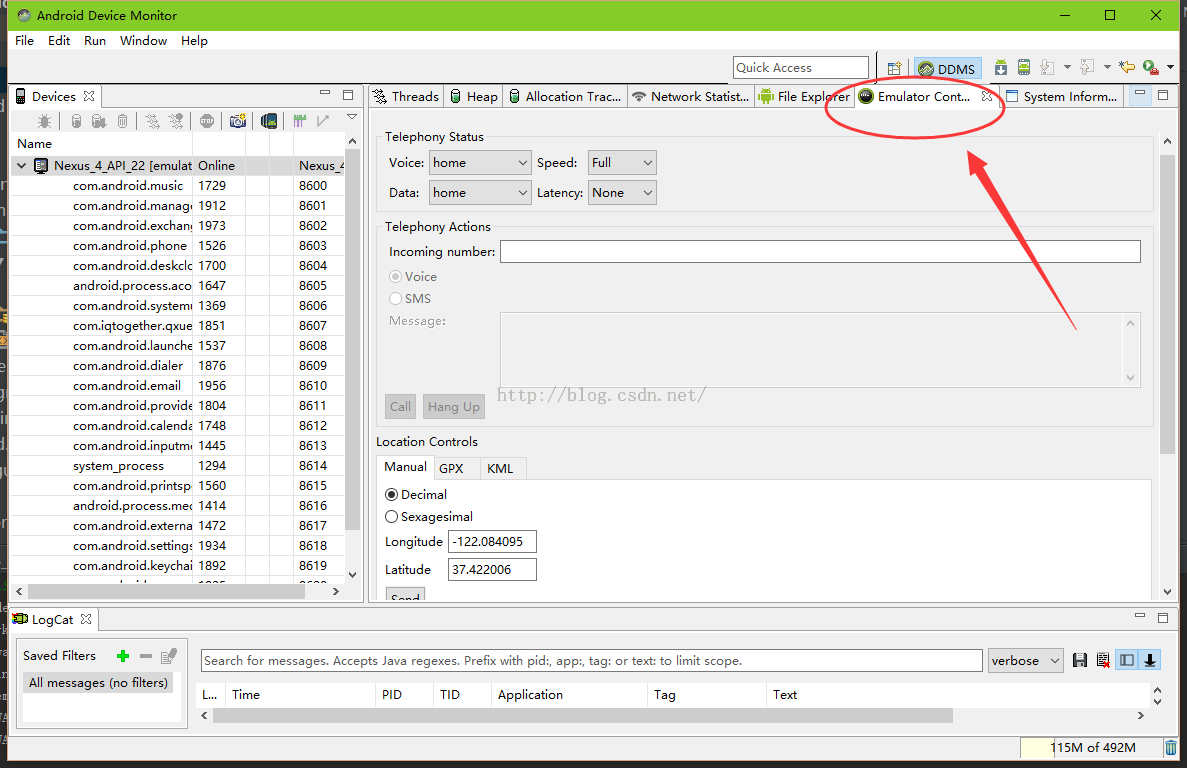Click the Hang Up button
This screenshot has height=768, width=1187.
pyautogui.click(x=453, y=407)
